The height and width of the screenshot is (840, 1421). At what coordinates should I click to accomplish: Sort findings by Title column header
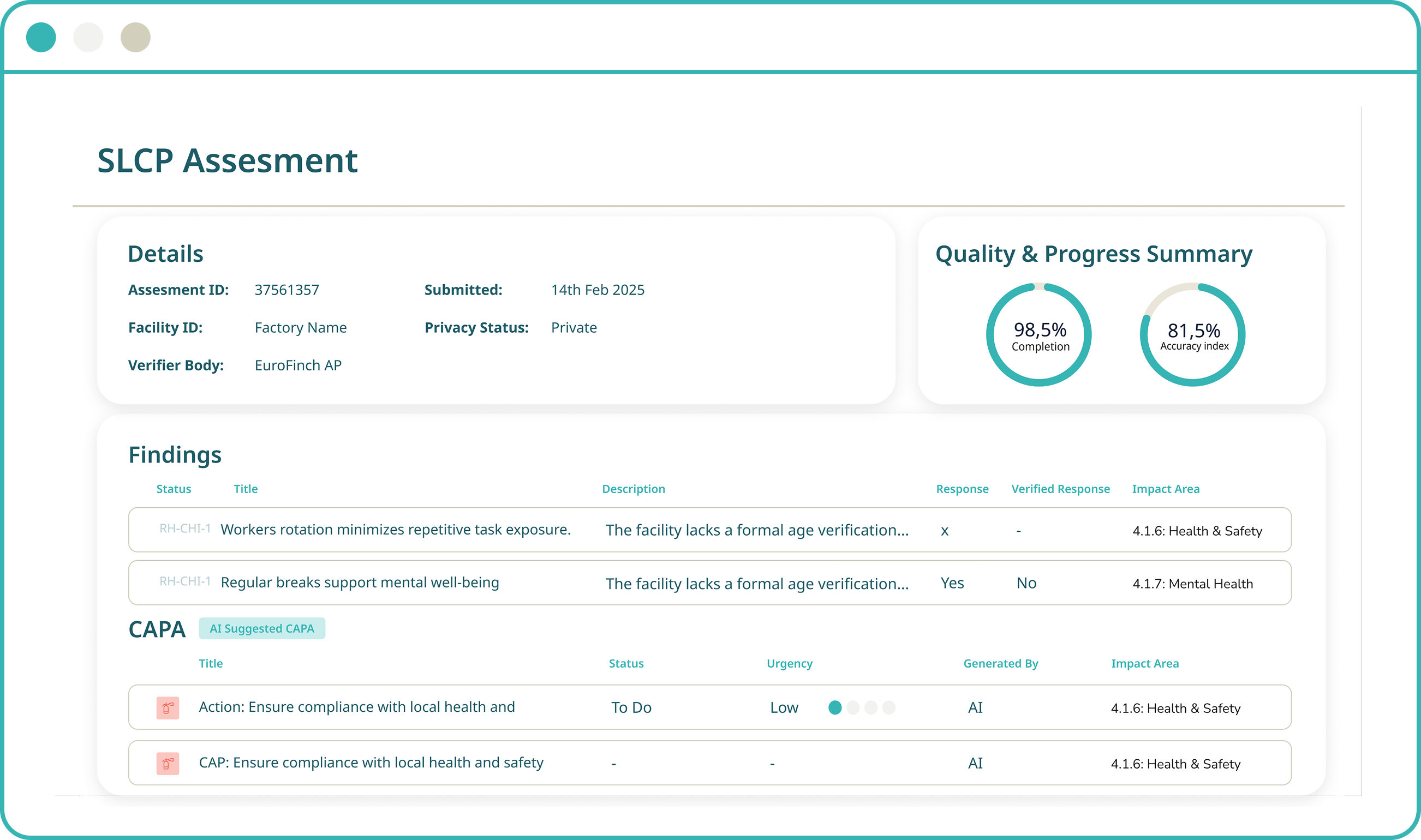pyautogui.click(x=246, y=489)
